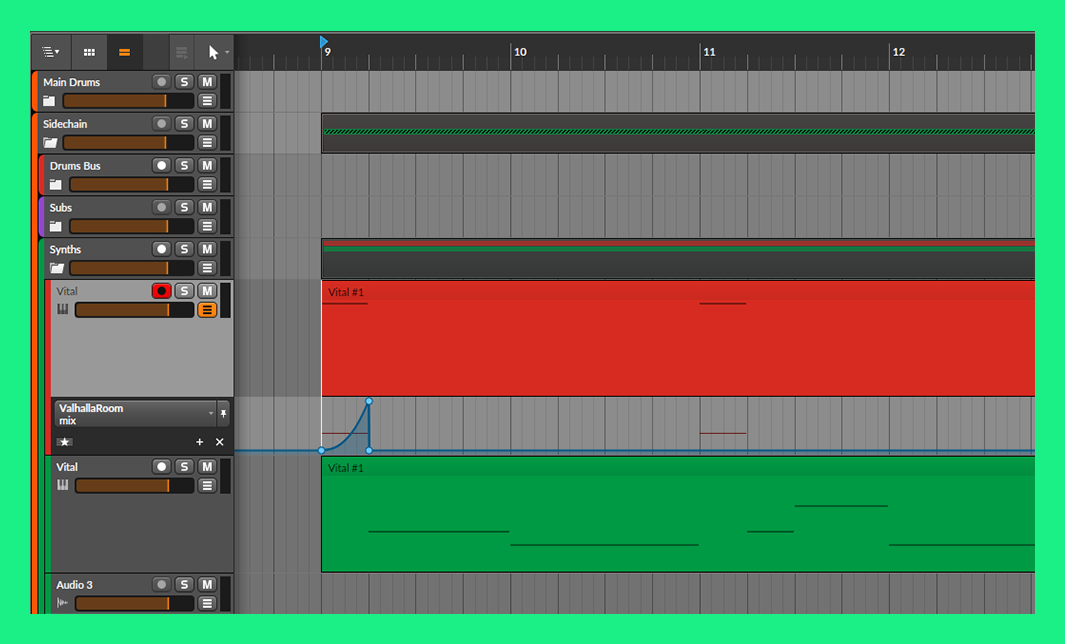Image resolution: width=1065 pixels, height=644 pixels.
Task: Toggle automation lanes button on Drums Bus
Action: pos(207,185)
